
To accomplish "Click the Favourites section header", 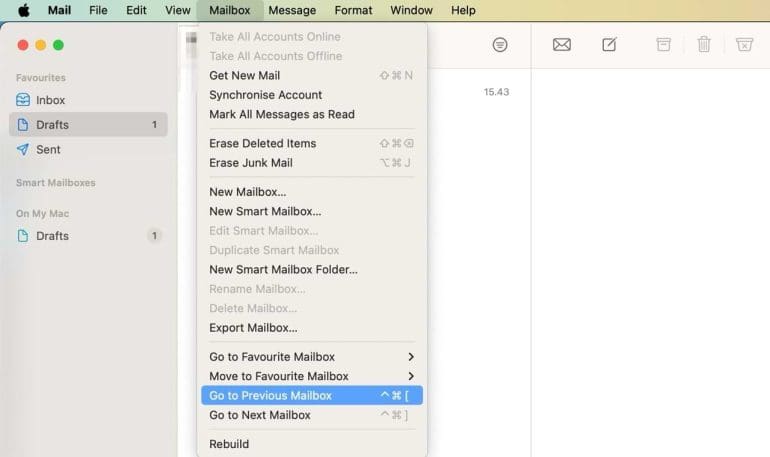I will (41, 78).
